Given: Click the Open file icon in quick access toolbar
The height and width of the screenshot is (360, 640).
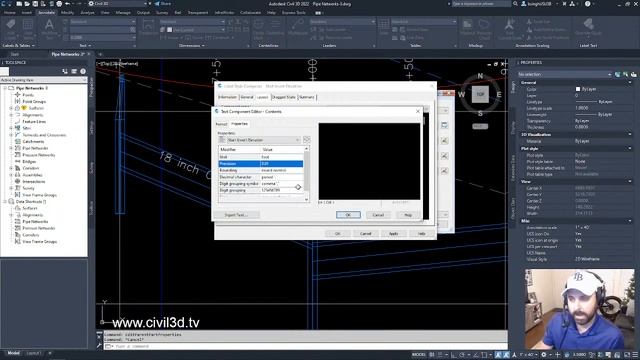Looking at the screenshot, I should click(27, 4).
